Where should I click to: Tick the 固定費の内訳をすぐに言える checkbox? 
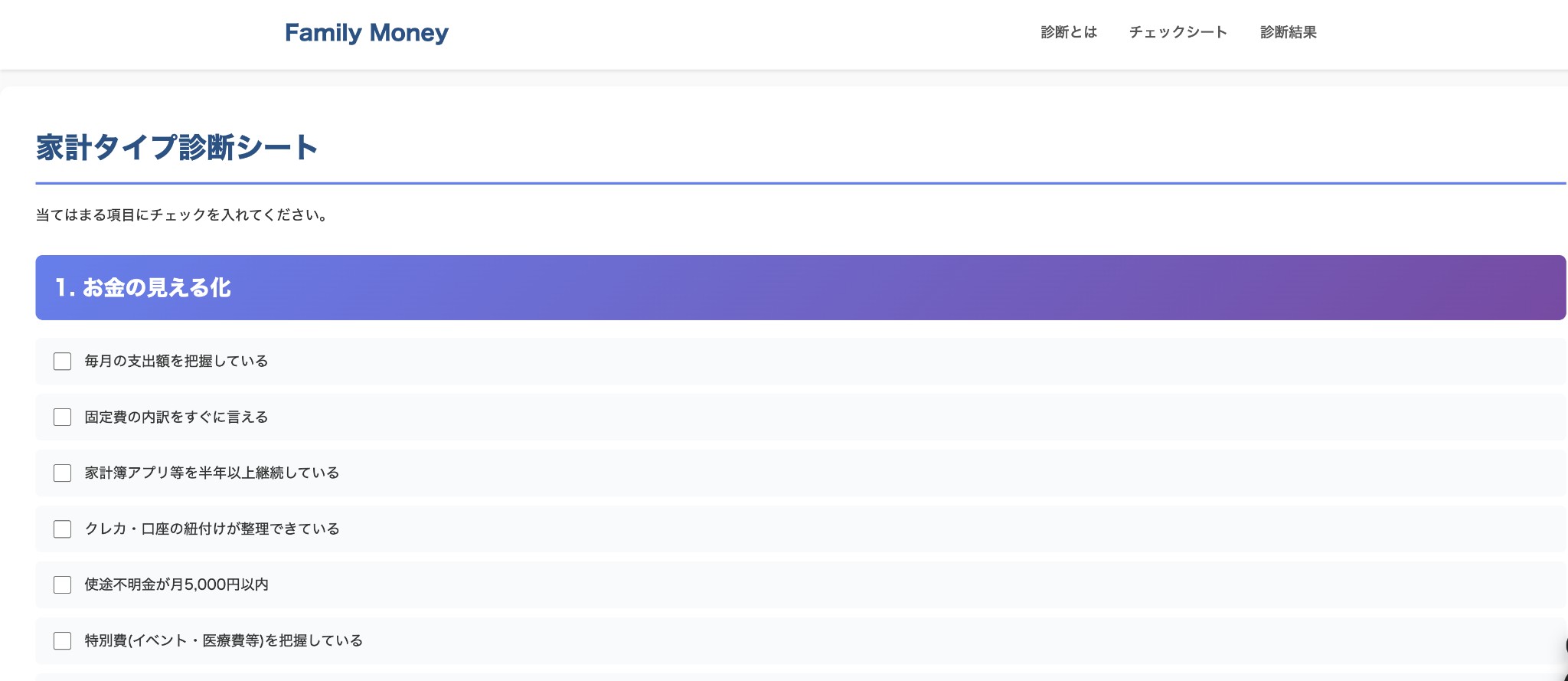pyautogui.click(x=63, y=417)
